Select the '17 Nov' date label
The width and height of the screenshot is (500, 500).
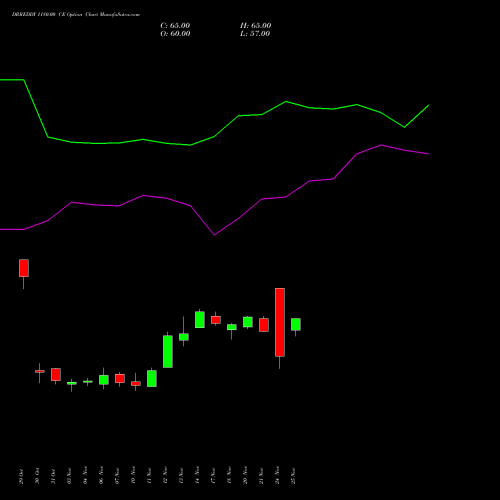pyautogui.click(x=213, y=476)
